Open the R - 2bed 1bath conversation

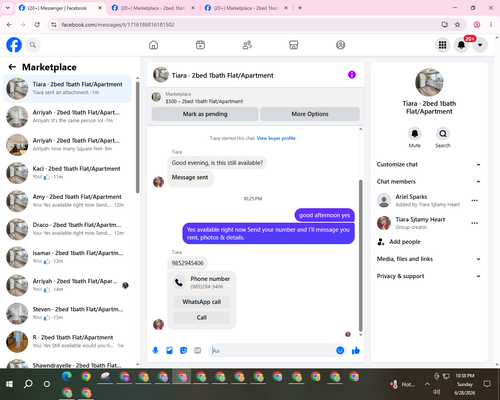(67, 341)
